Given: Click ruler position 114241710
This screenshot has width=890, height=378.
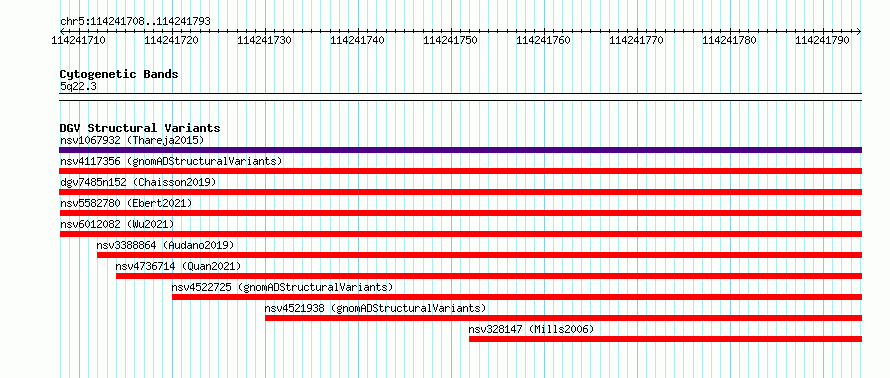Looking at the screenshot, I should click(78, 40).
